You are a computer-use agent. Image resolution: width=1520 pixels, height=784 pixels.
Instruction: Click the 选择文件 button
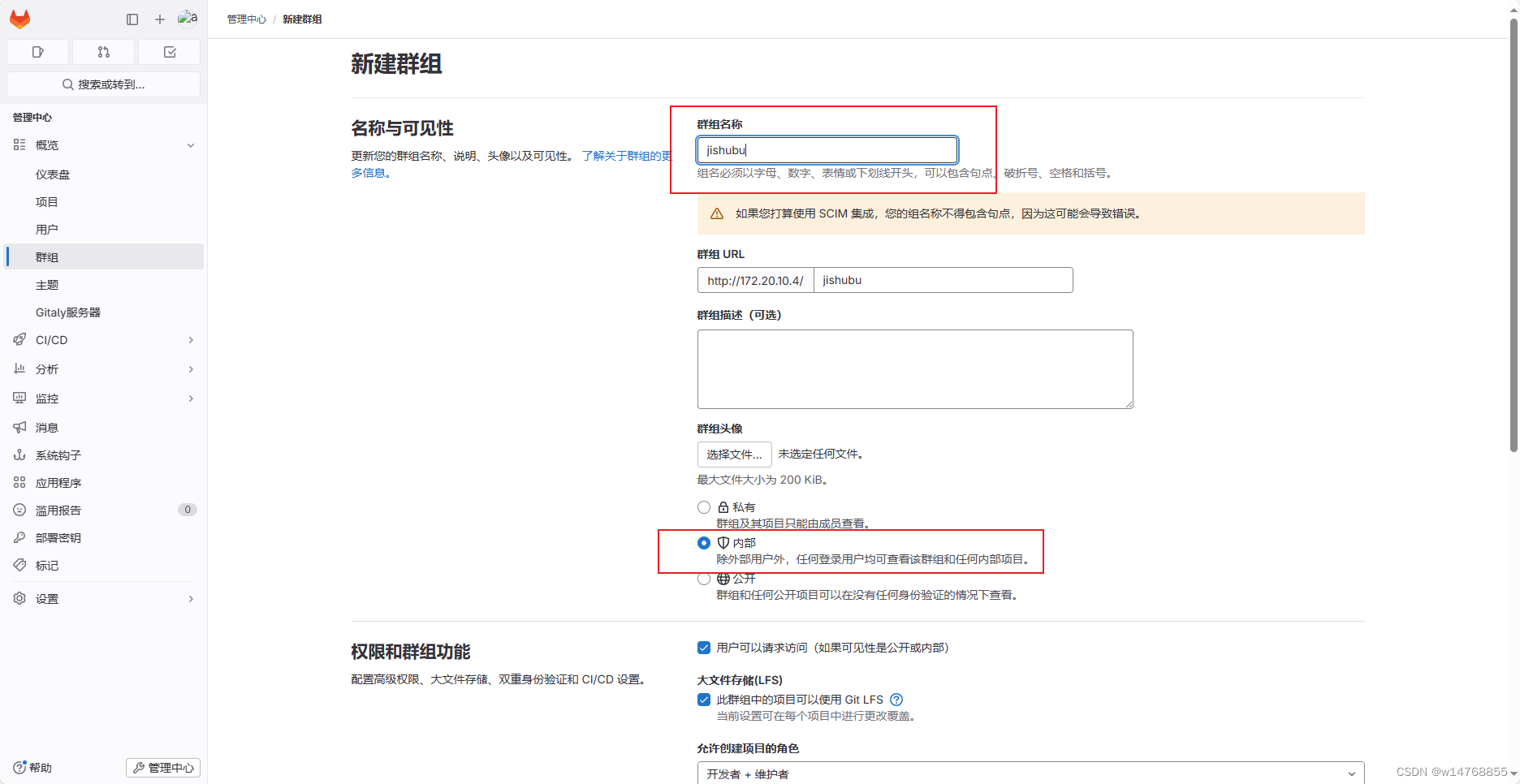pyautogui.click(x=734, y=454)
